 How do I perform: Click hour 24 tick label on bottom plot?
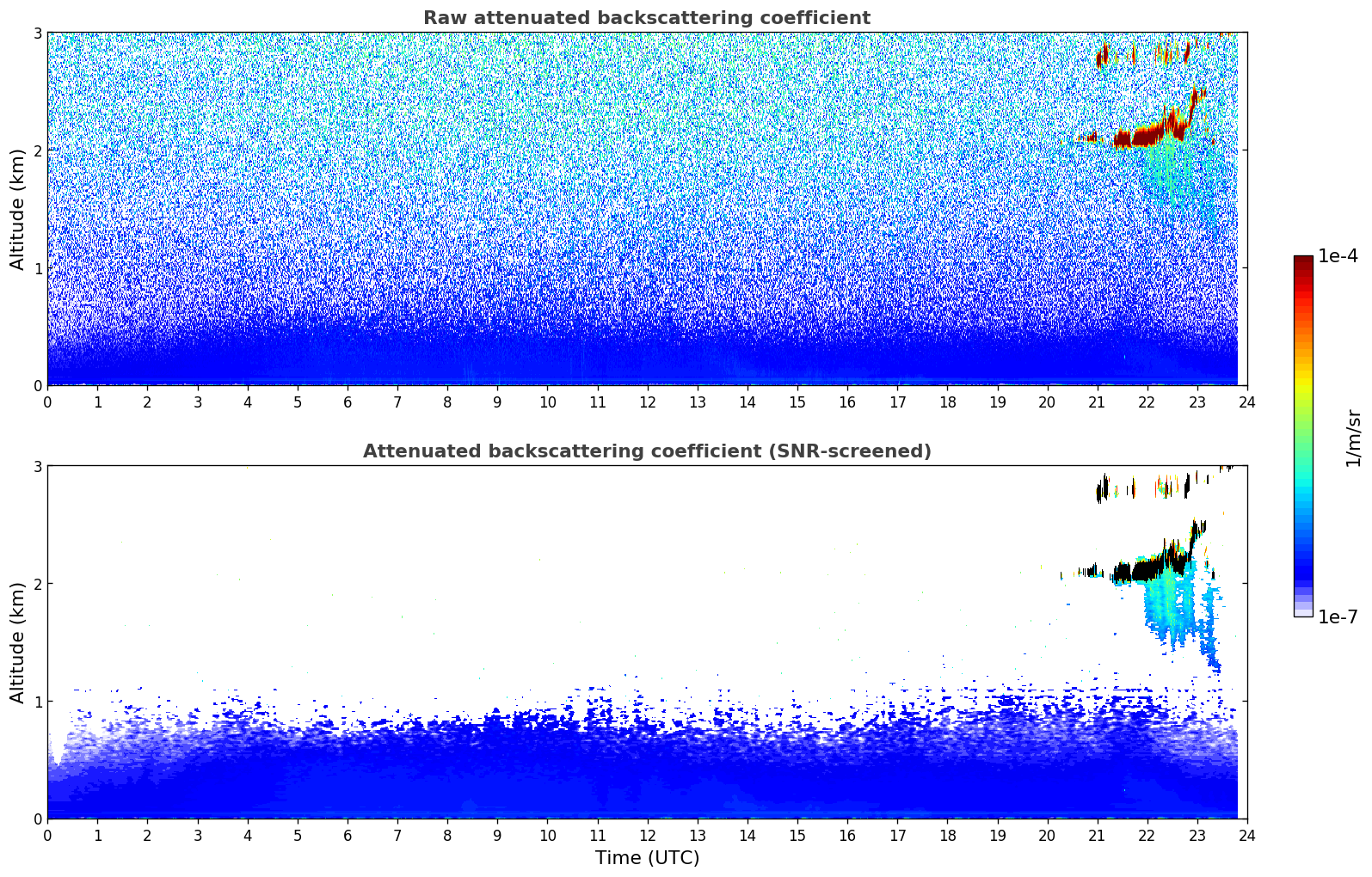point(1247,836)
